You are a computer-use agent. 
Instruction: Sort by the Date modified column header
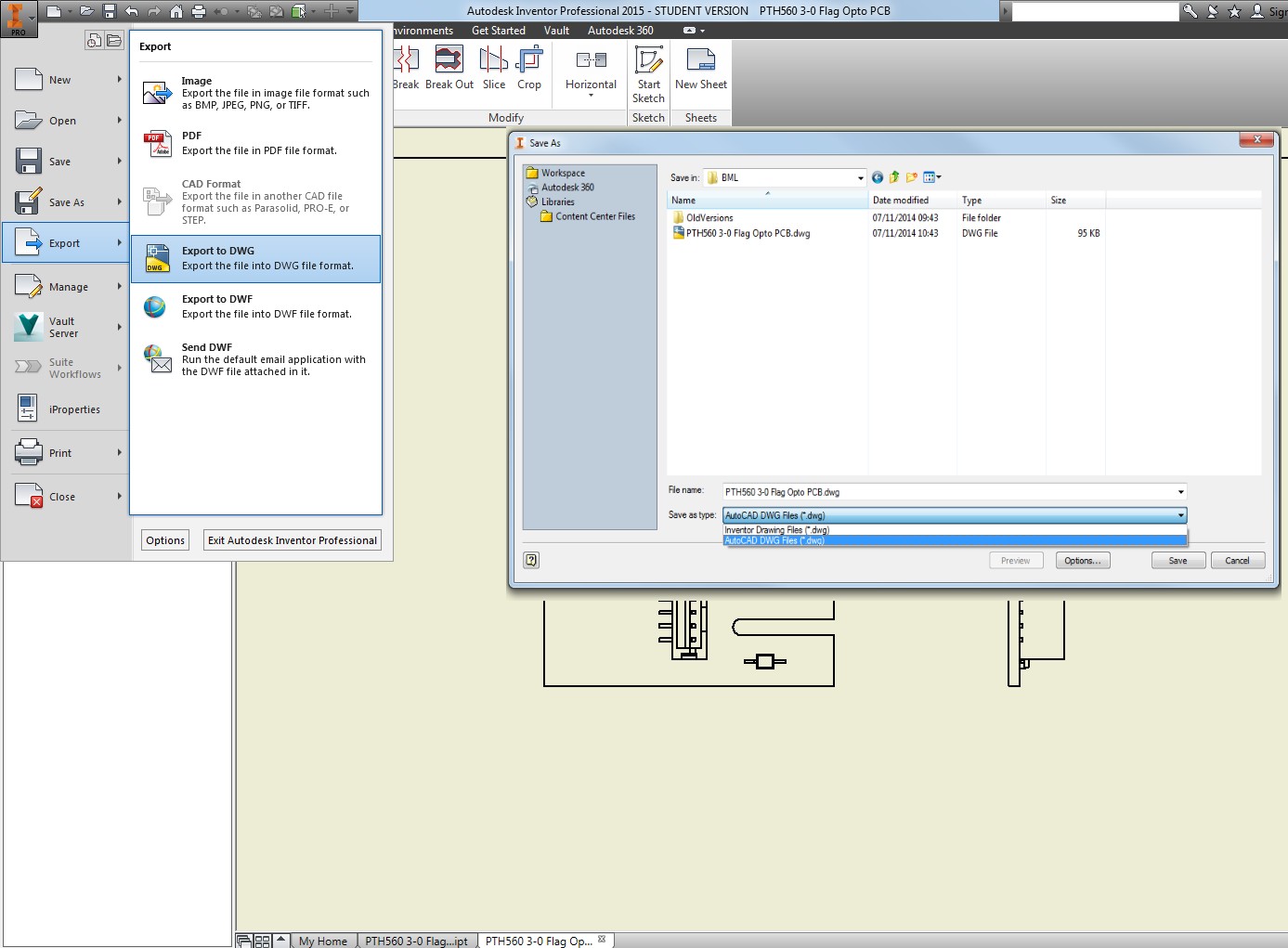pos(912,201)
